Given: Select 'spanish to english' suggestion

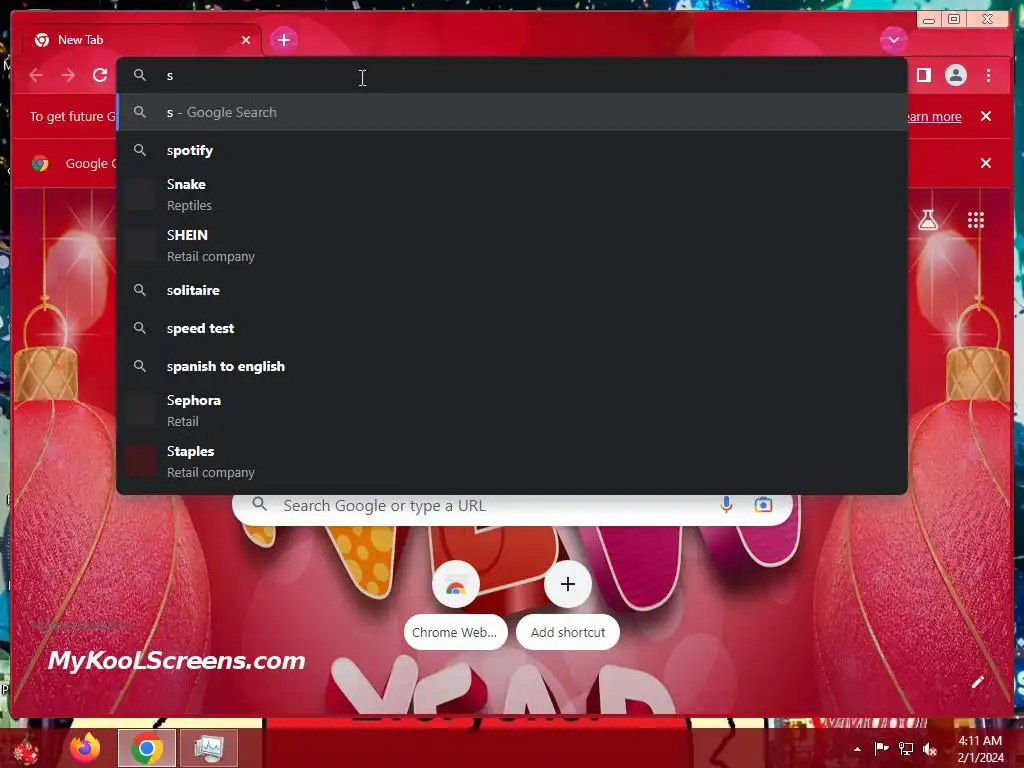Looking at the screenshot, I should (511, 366).
